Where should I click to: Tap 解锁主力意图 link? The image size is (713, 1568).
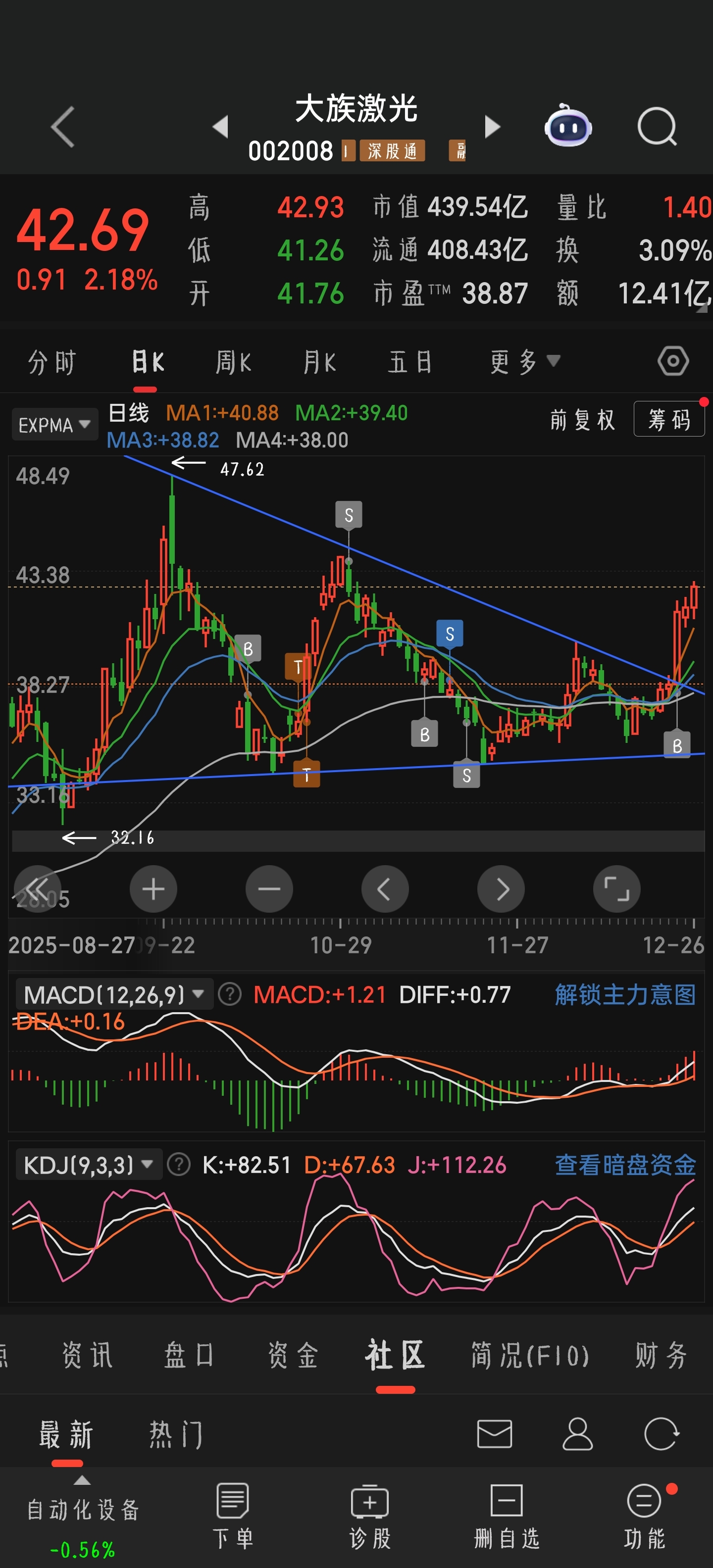[625, 994]
